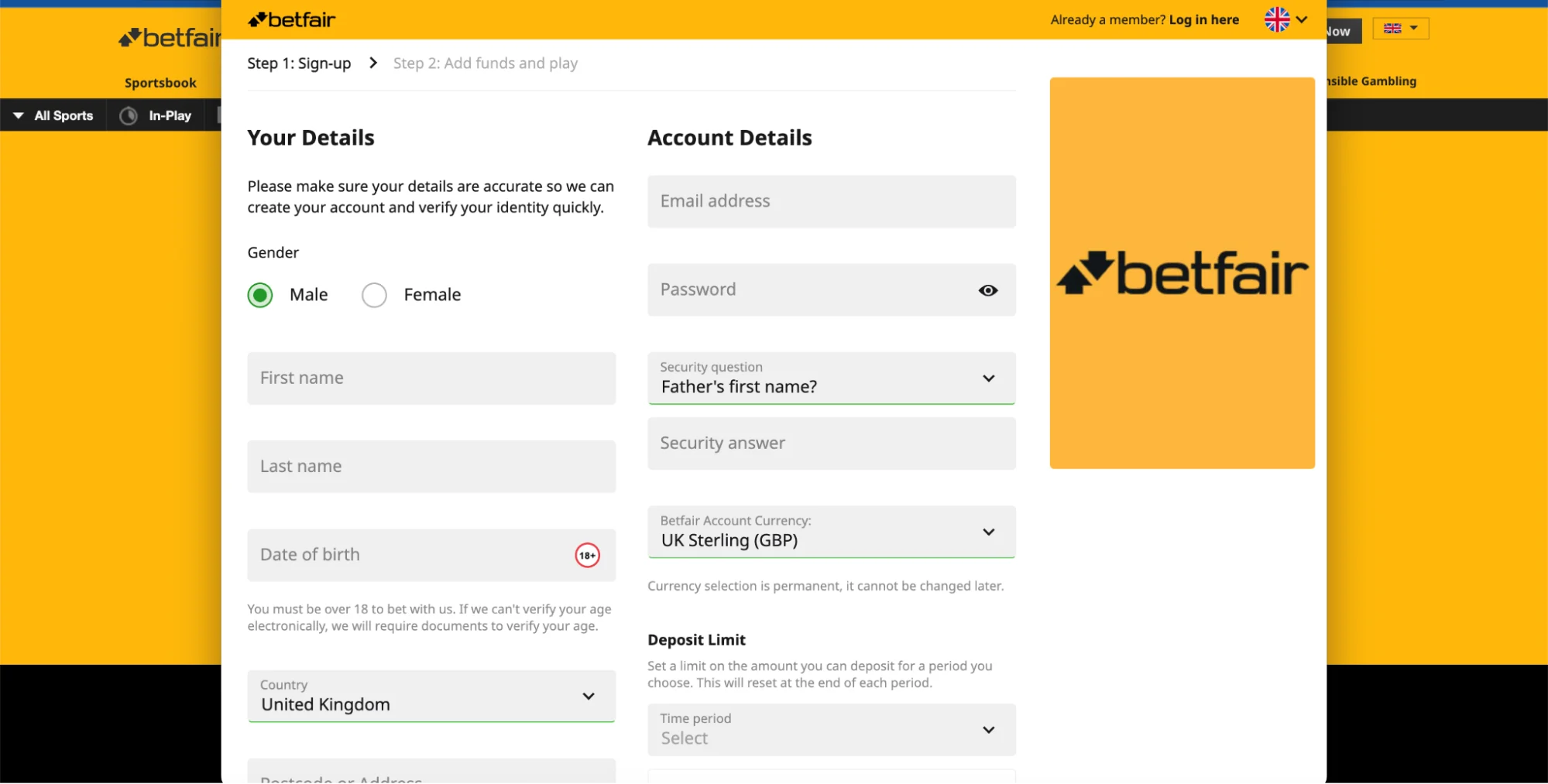
Task: Select the Male gender option
Action: coord(261,295)
